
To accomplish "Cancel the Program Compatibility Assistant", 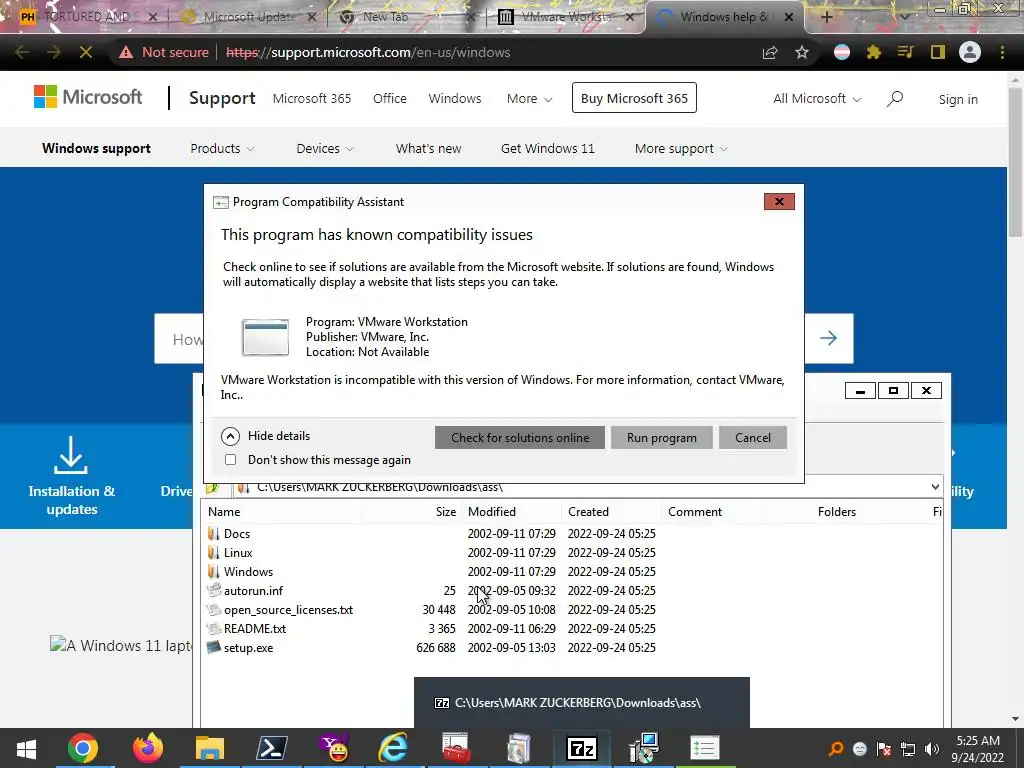I will [752, 438].
